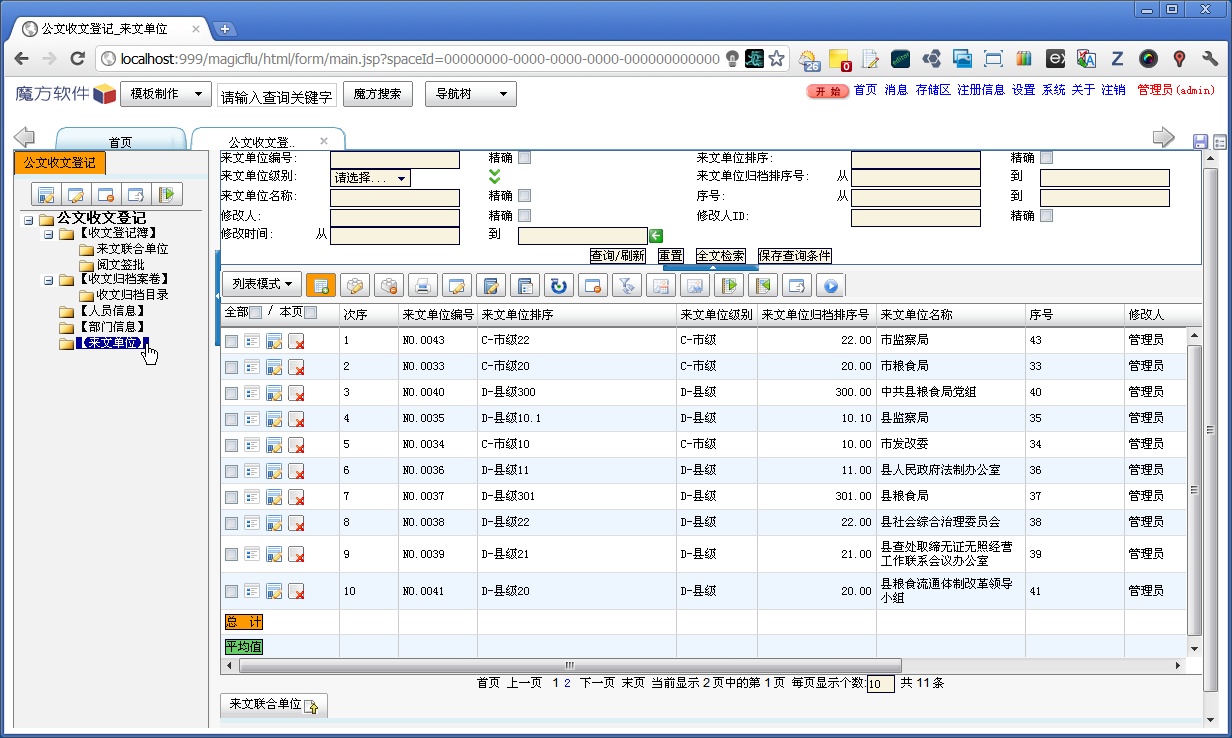Toggle 精确 checkbox for 修改人

pyautogui.click(x=525, y=215)
